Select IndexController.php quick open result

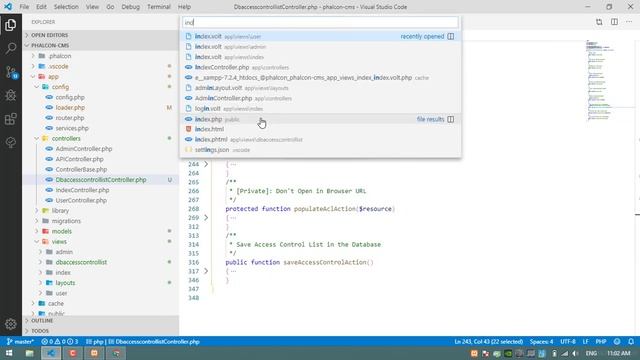pyautogui.click(x=320, y=67)
